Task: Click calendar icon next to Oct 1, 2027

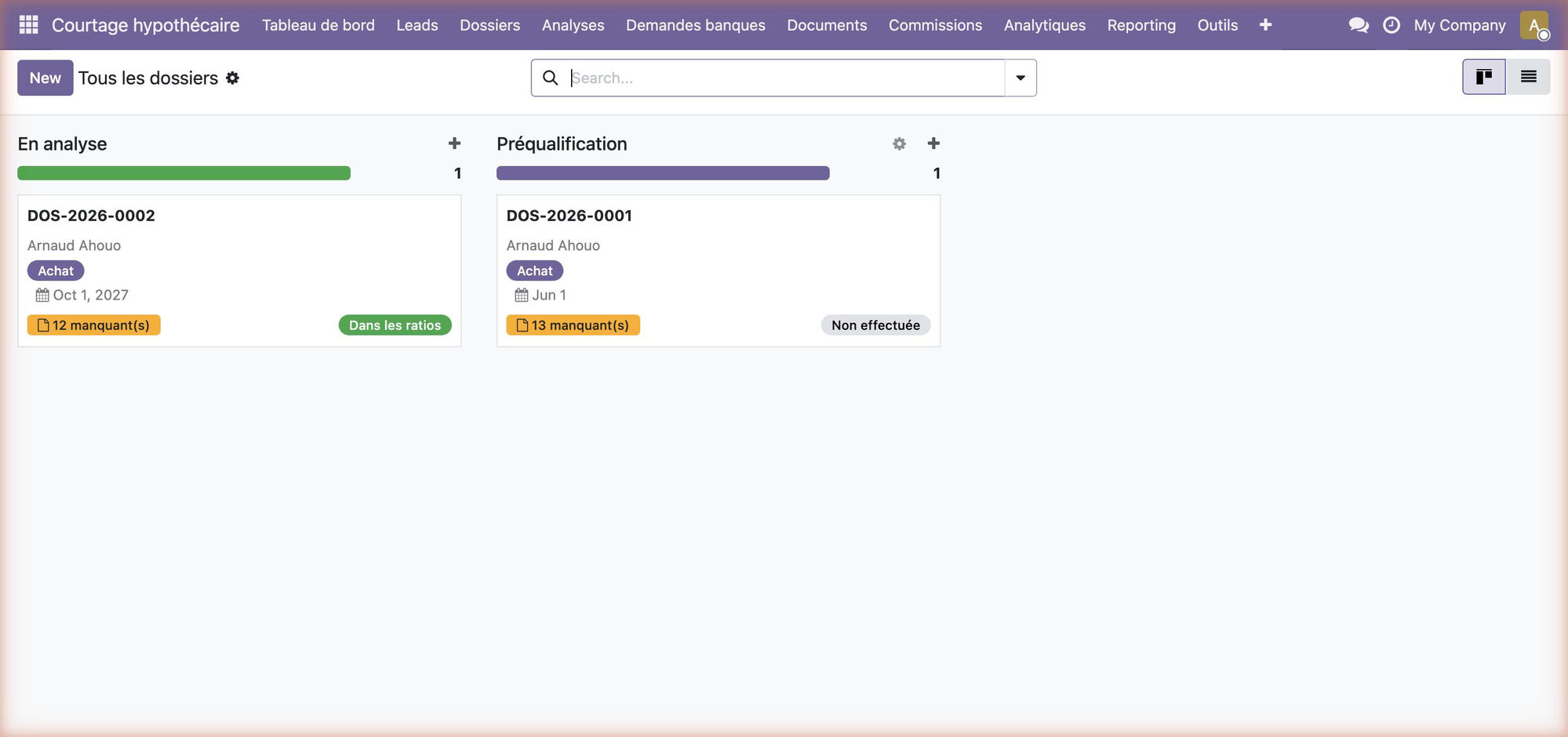Action: click(42, 296)
